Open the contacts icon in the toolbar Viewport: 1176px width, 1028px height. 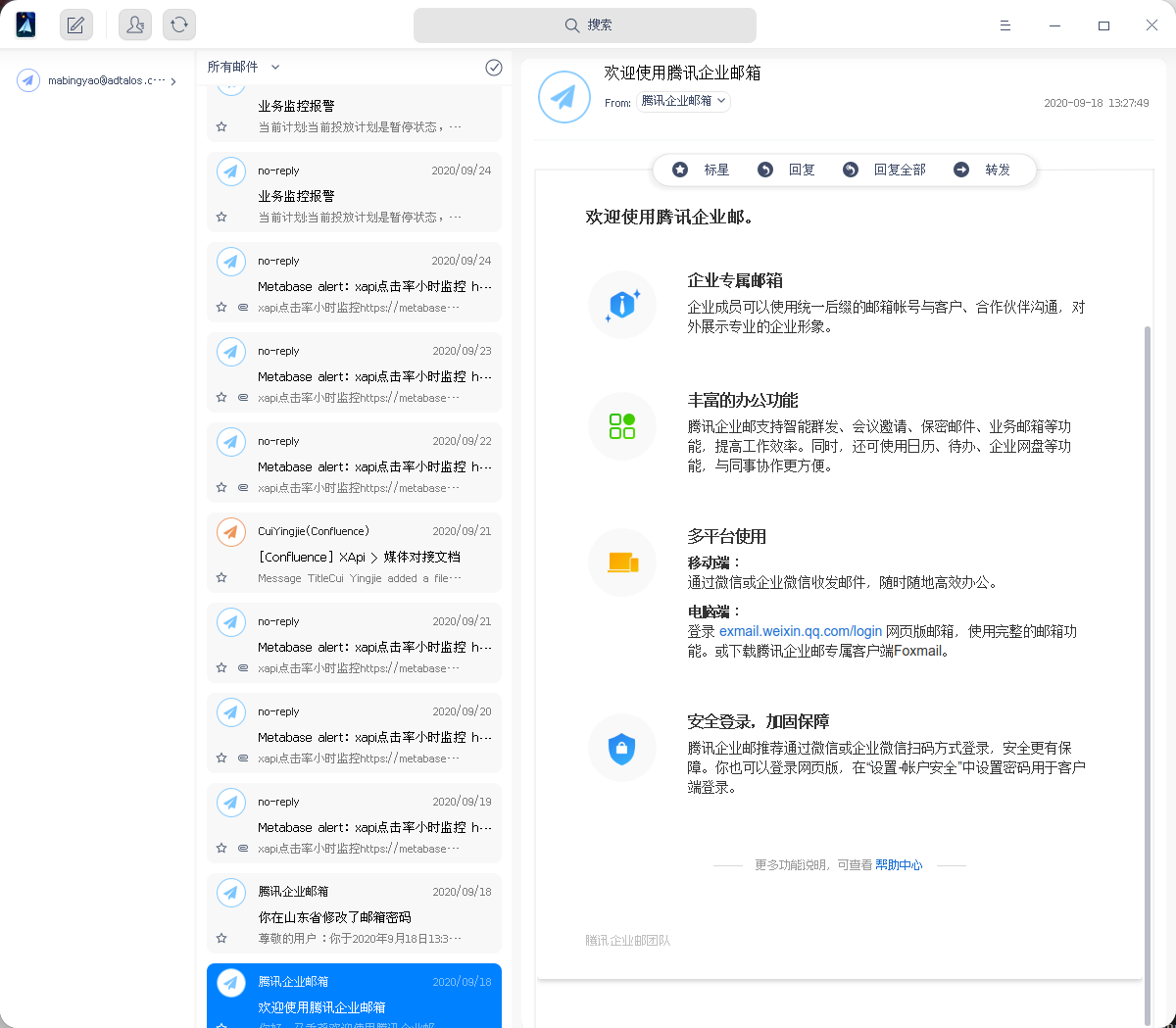(x=135, y=24)
